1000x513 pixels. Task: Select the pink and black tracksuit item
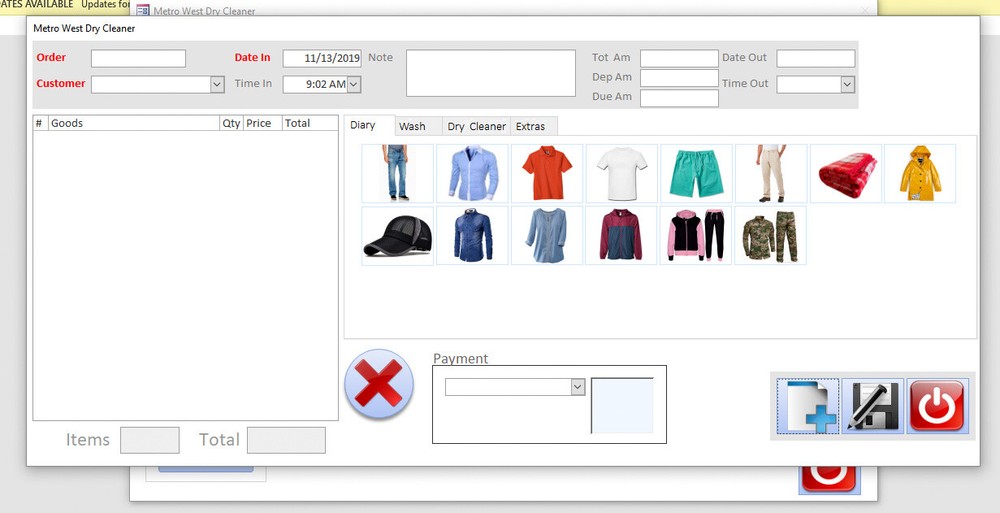click(696, 235)
